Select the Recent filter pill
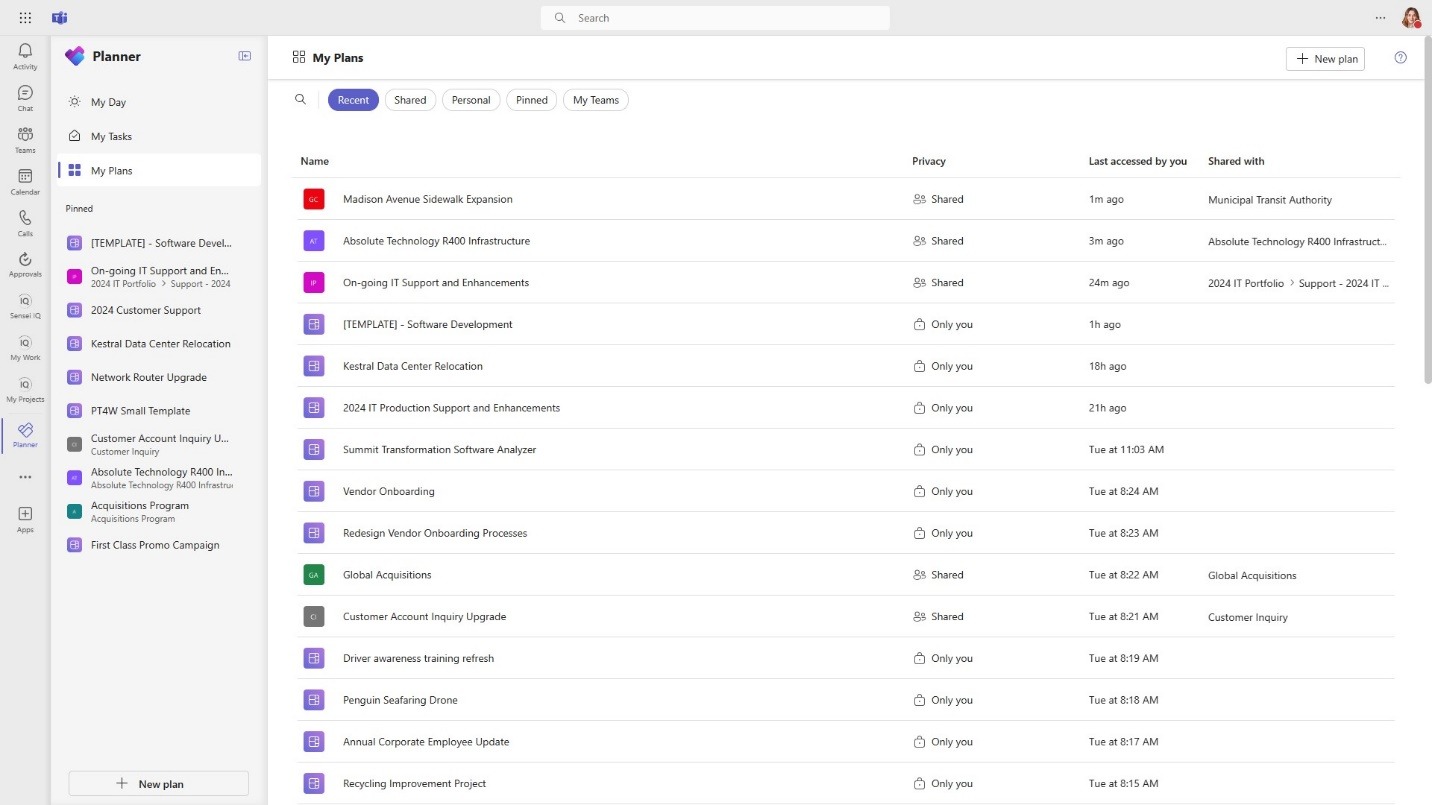1432x805 pixels. point(353,100)
